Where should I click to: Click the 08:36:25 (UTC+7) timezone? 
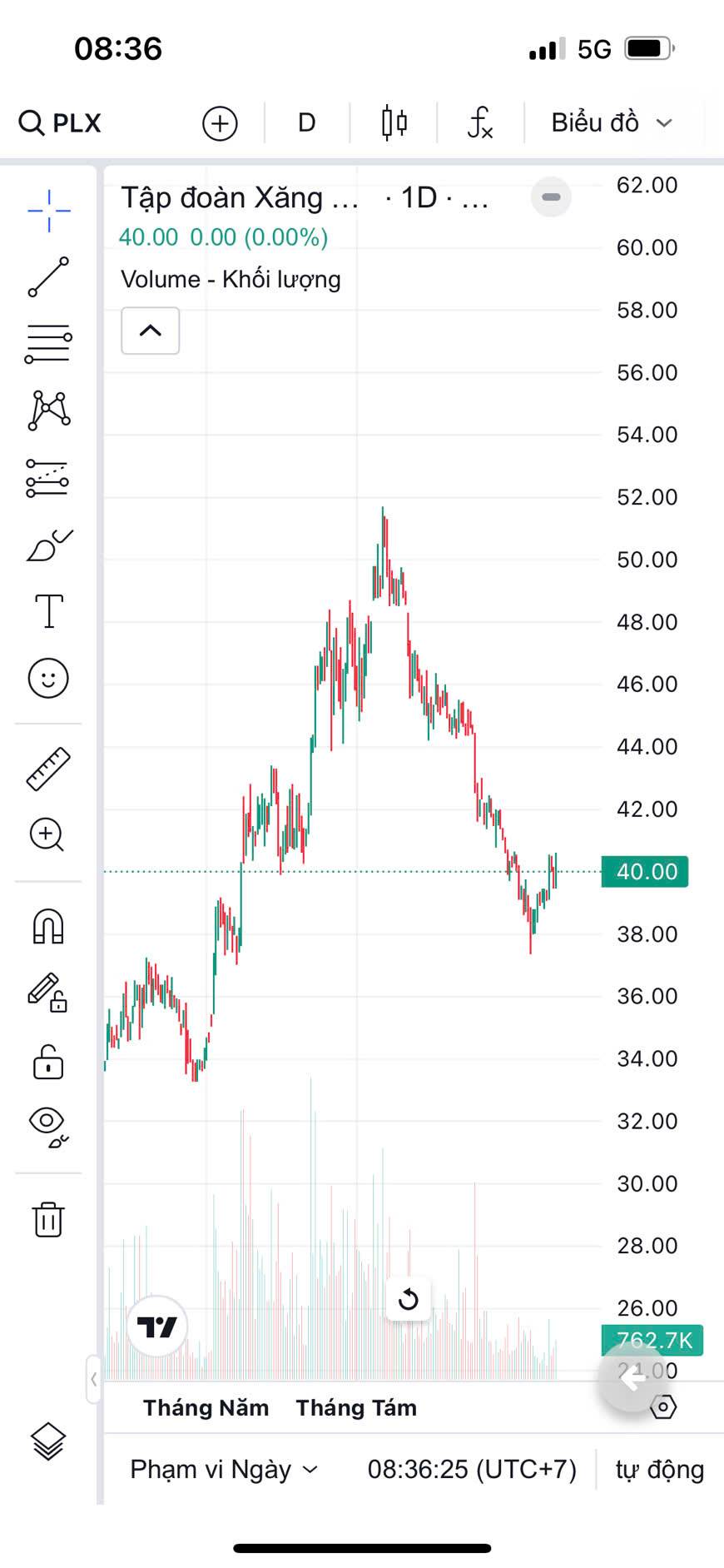(x=472, y=1470)
